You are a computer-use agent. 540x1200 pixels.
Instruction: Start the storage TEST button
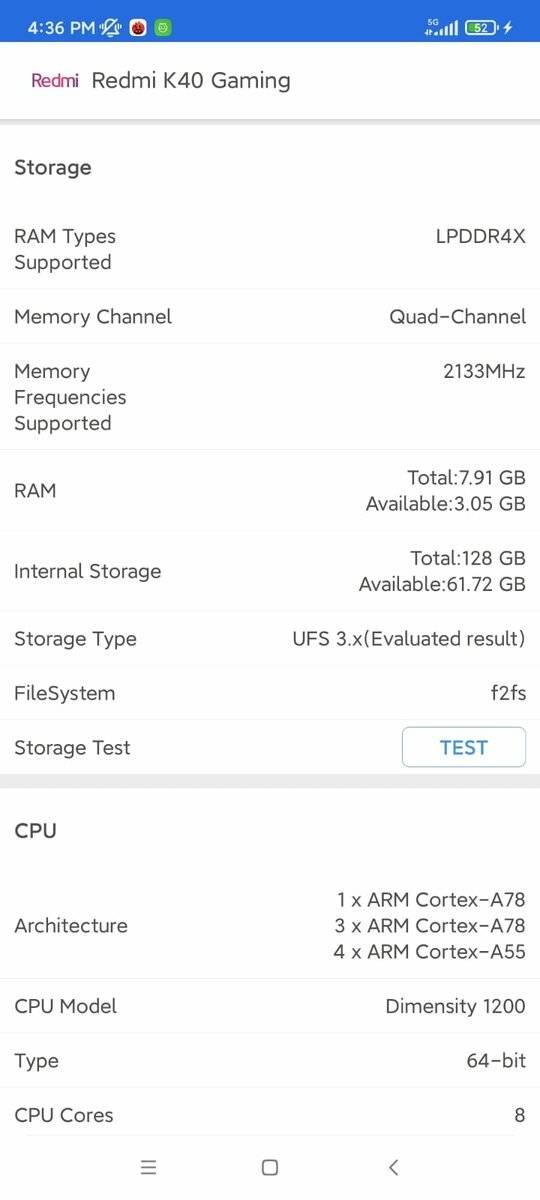click(464, 747)
